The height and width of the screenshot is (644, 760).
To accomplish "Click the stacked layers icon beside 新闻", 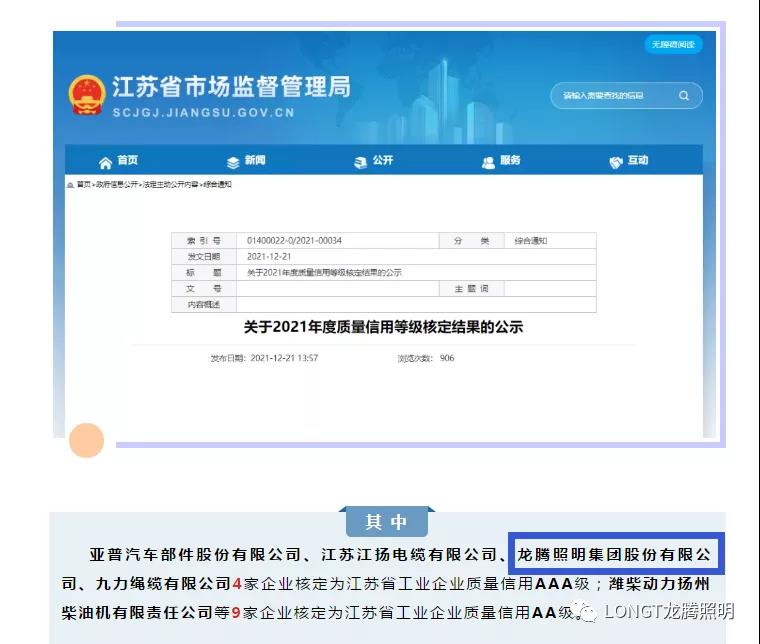I will [x=233, y=163].
